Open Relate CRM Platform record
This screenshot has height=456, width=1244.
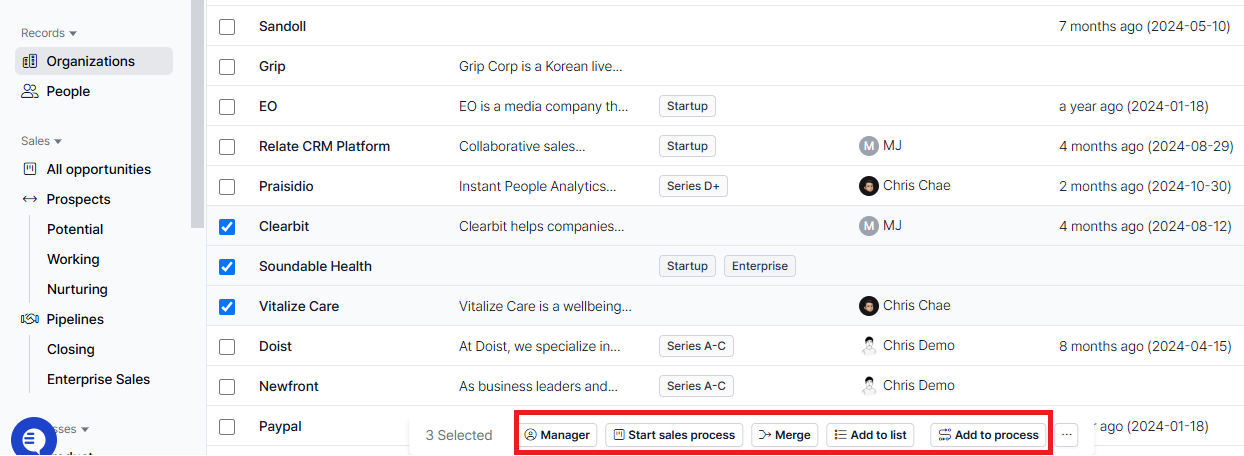point(324,146)
